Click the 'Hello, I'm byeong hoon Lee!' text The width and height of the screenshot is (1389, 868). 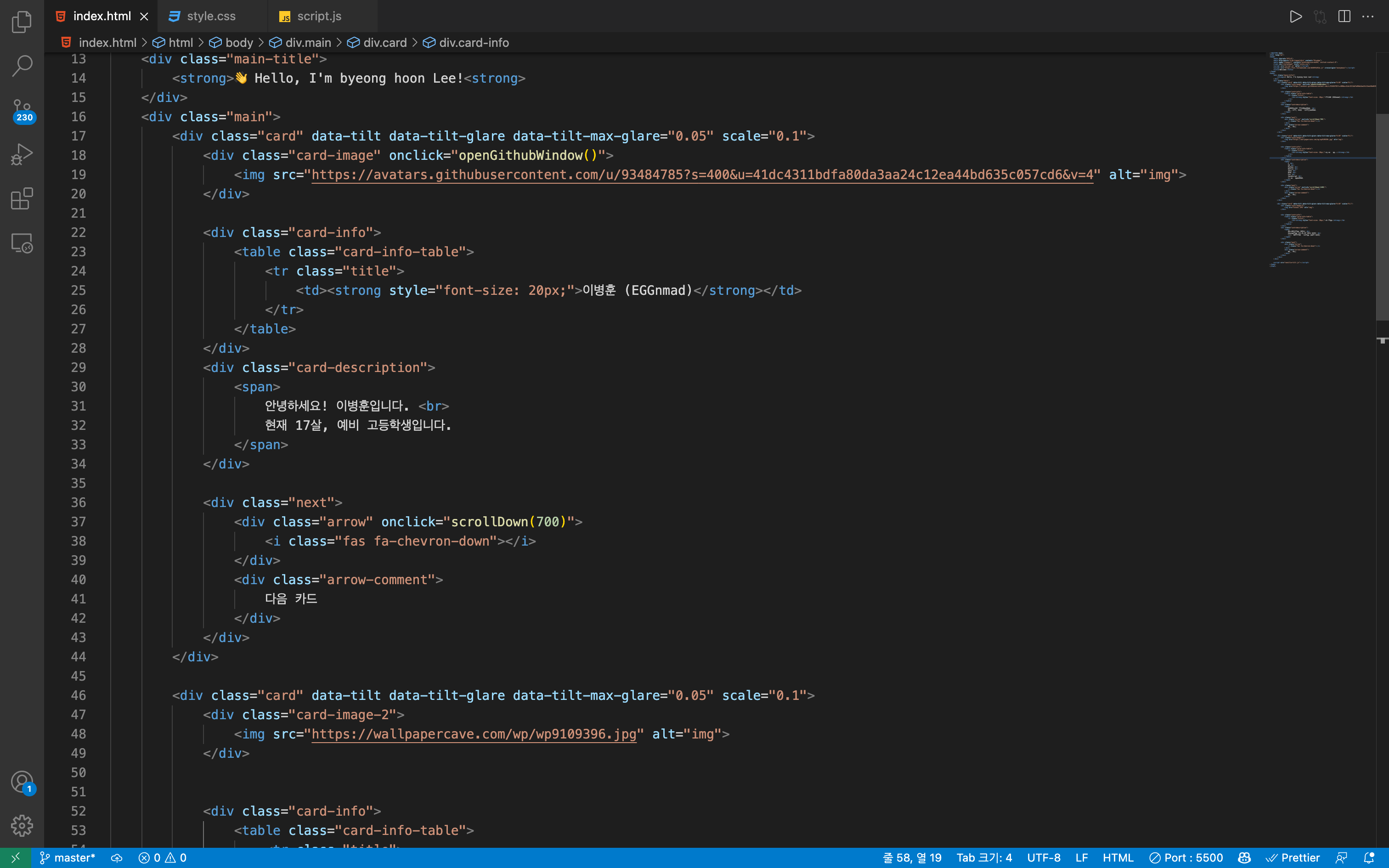359,79
